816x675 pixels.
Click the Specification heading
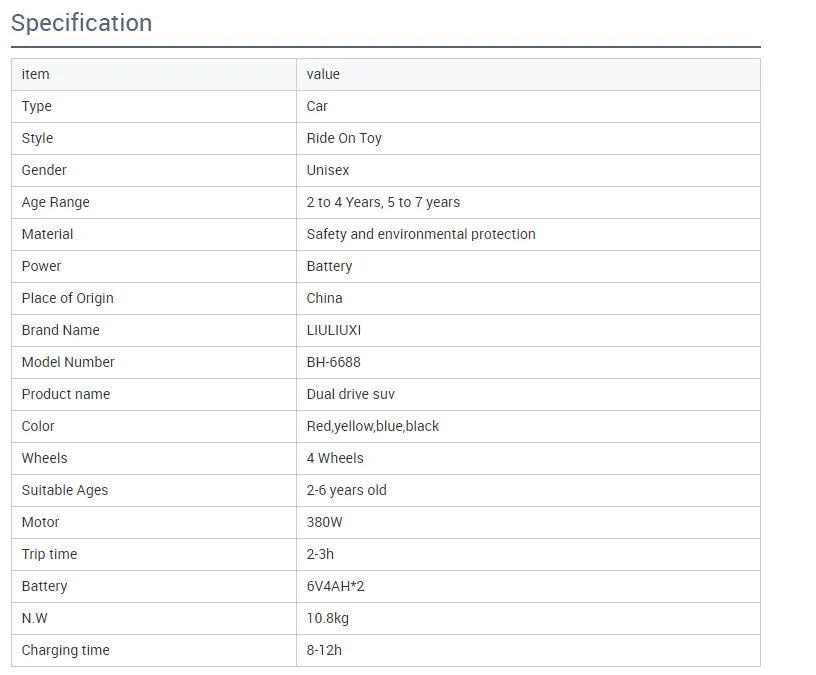(x=82, y=23)
